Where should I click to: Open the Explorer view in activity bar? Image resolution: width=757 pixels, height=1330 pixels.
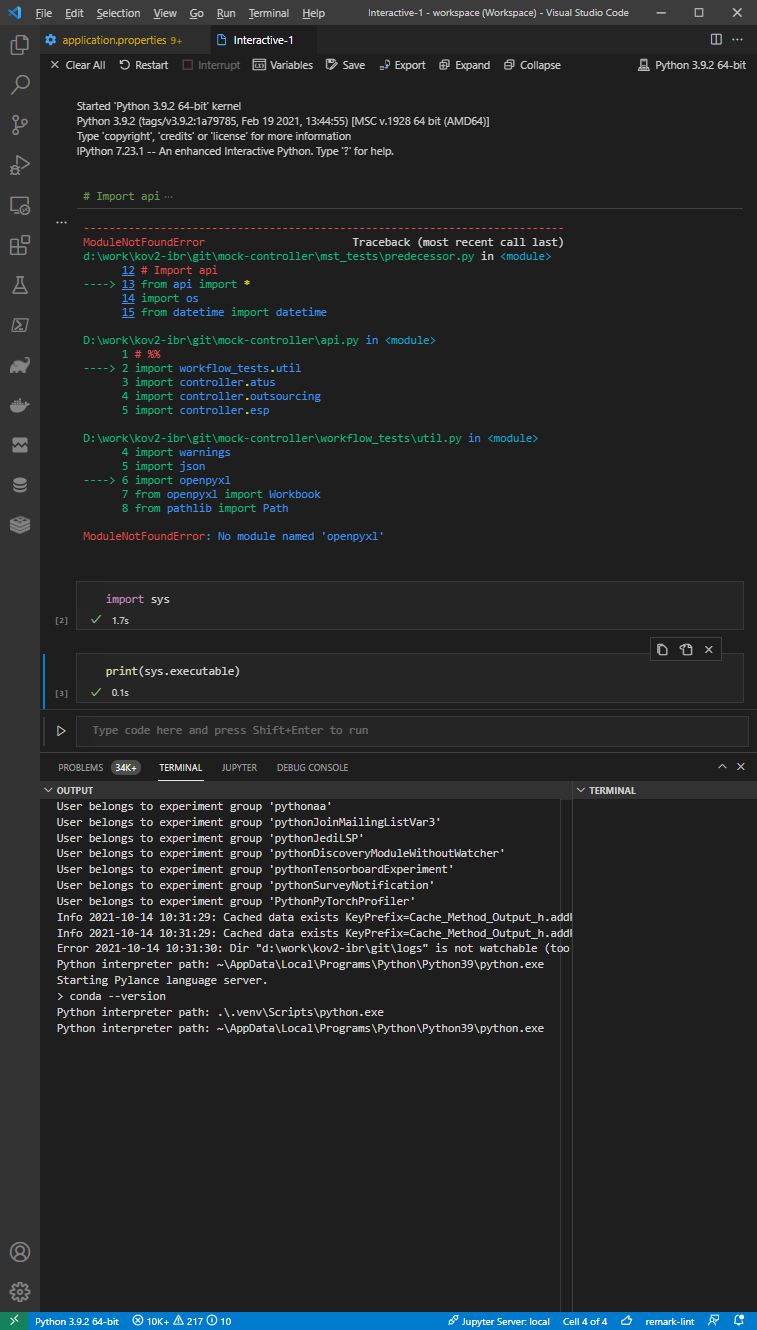(19, 45)
